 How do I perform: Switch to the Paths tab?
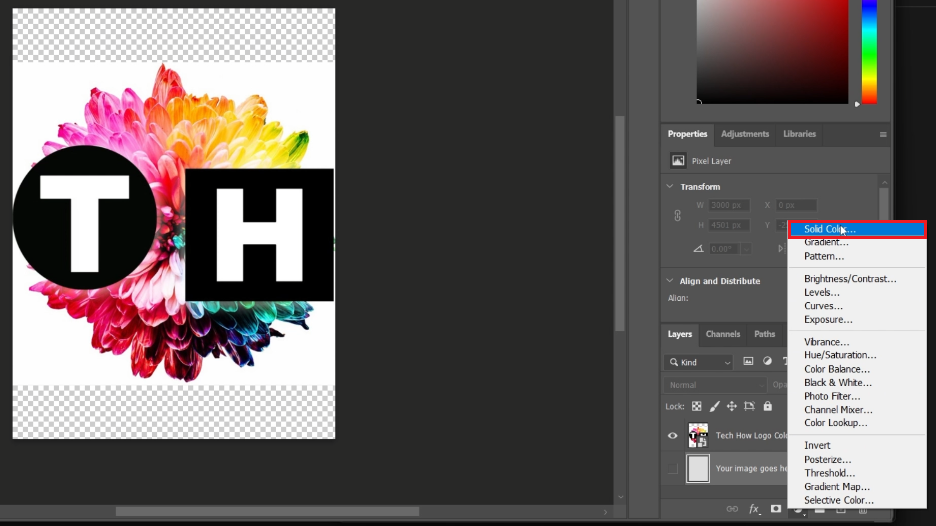(x=764, y=334)
